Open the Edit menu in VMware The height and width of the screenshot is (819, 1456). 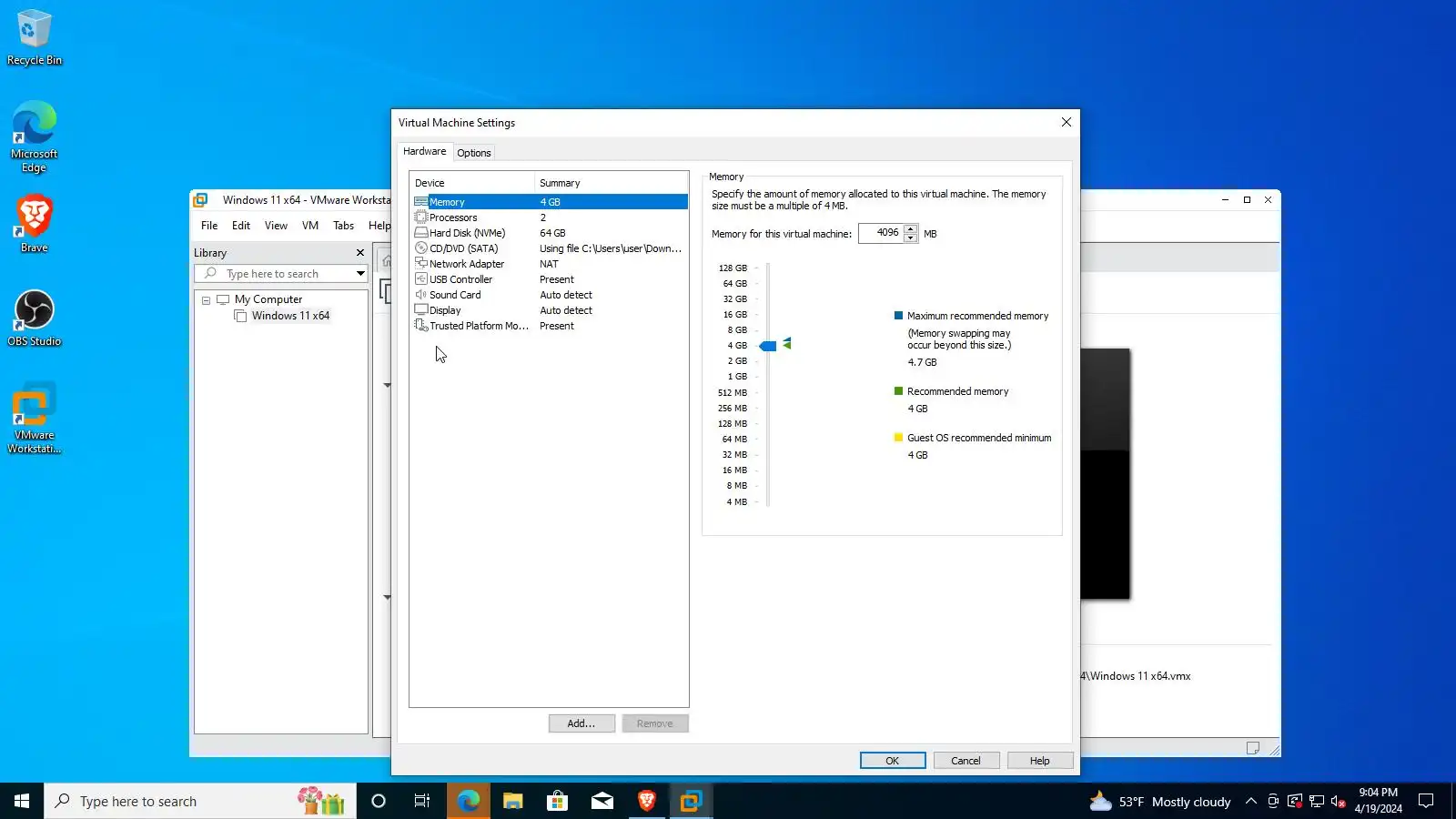[241, 226]
